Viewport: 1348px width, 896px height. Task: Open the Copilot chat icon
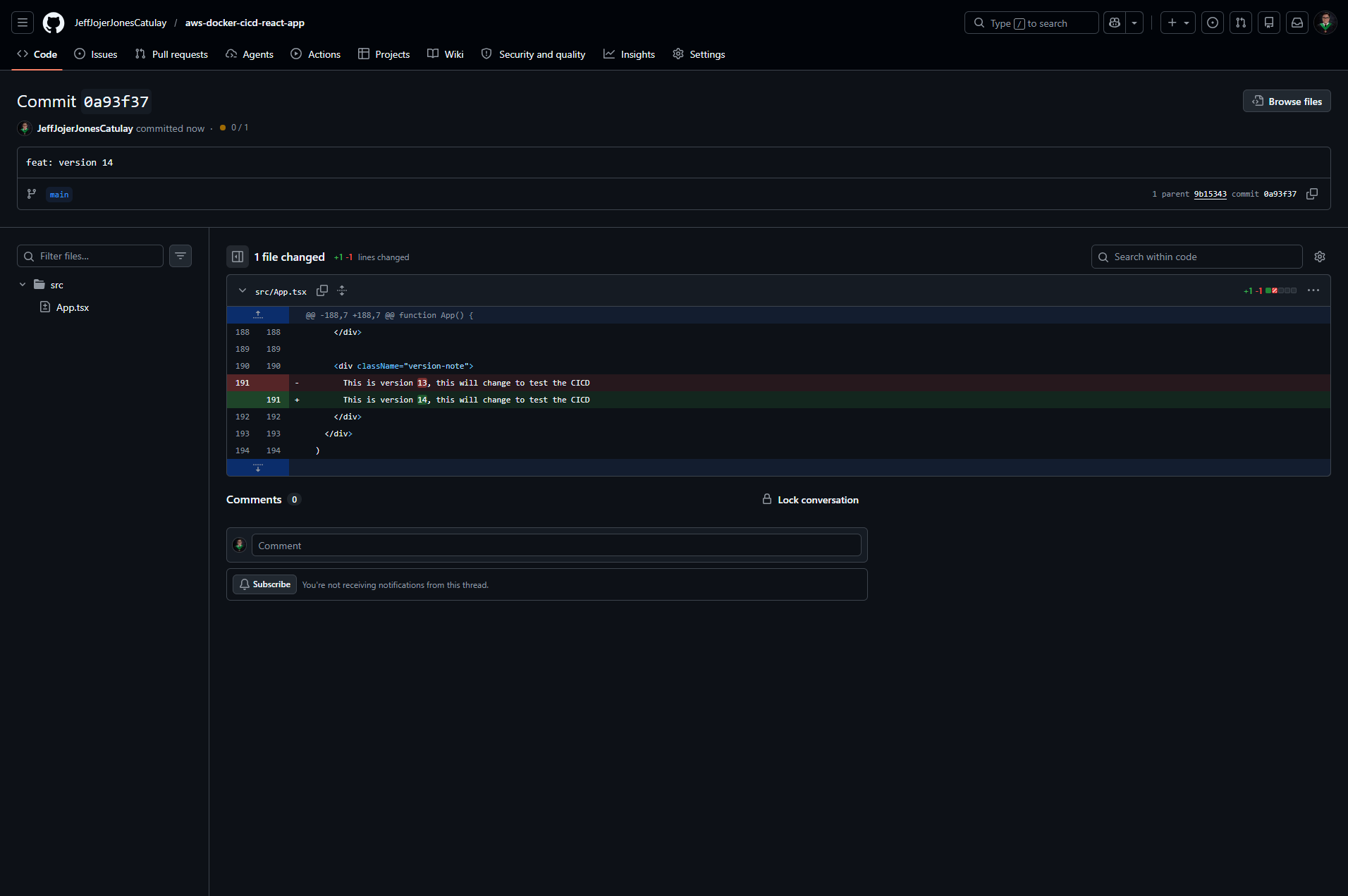[1115, 23]
